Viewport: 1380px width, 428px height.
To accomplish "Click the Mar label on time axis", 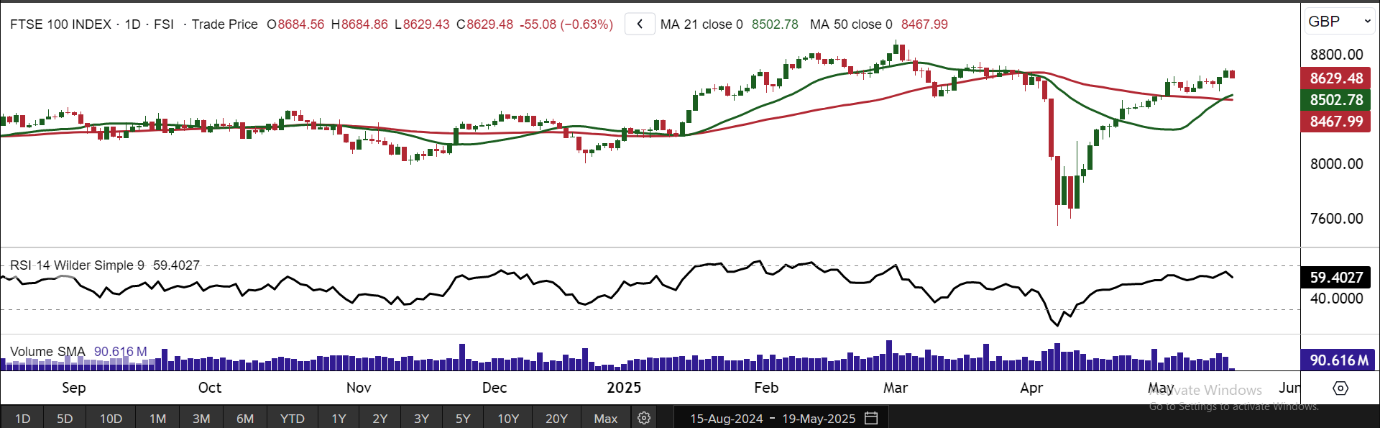I will pos(895,387).
